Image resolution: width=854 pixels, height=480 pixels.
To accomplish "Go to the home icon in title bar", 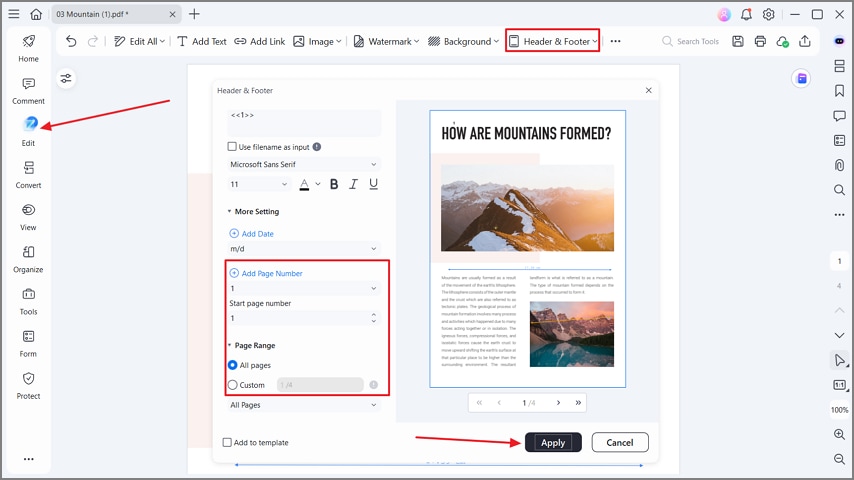I will pyautogui.click(x=36, y=14).
